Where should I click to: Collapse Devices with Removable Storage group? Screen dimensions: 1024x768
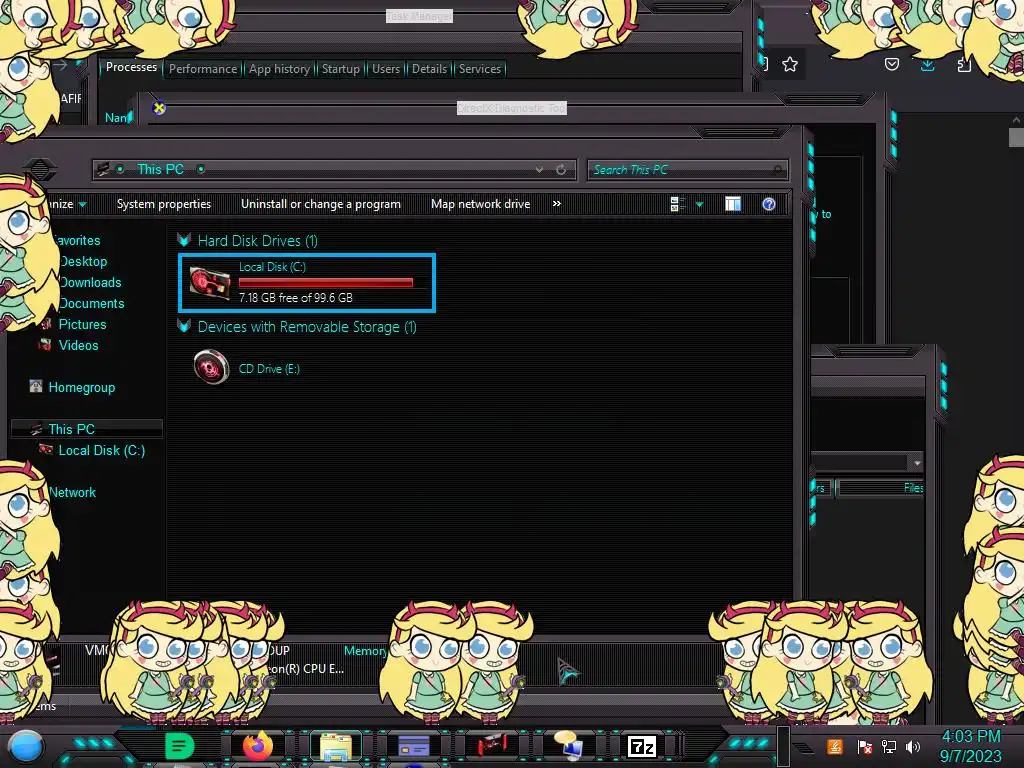(x=184, y=327)
